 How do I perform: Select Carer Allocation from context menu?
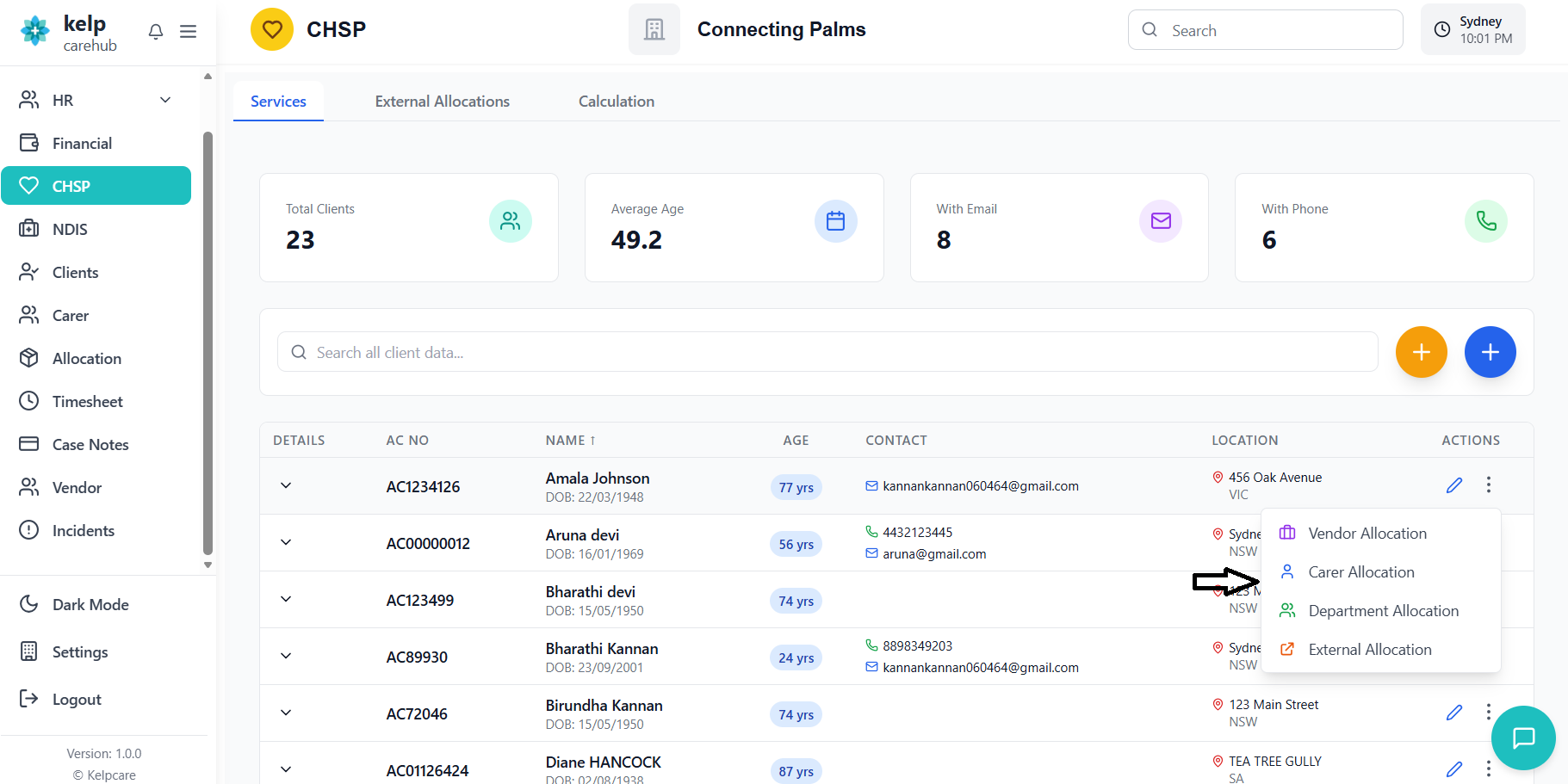tap(1360, 572)
